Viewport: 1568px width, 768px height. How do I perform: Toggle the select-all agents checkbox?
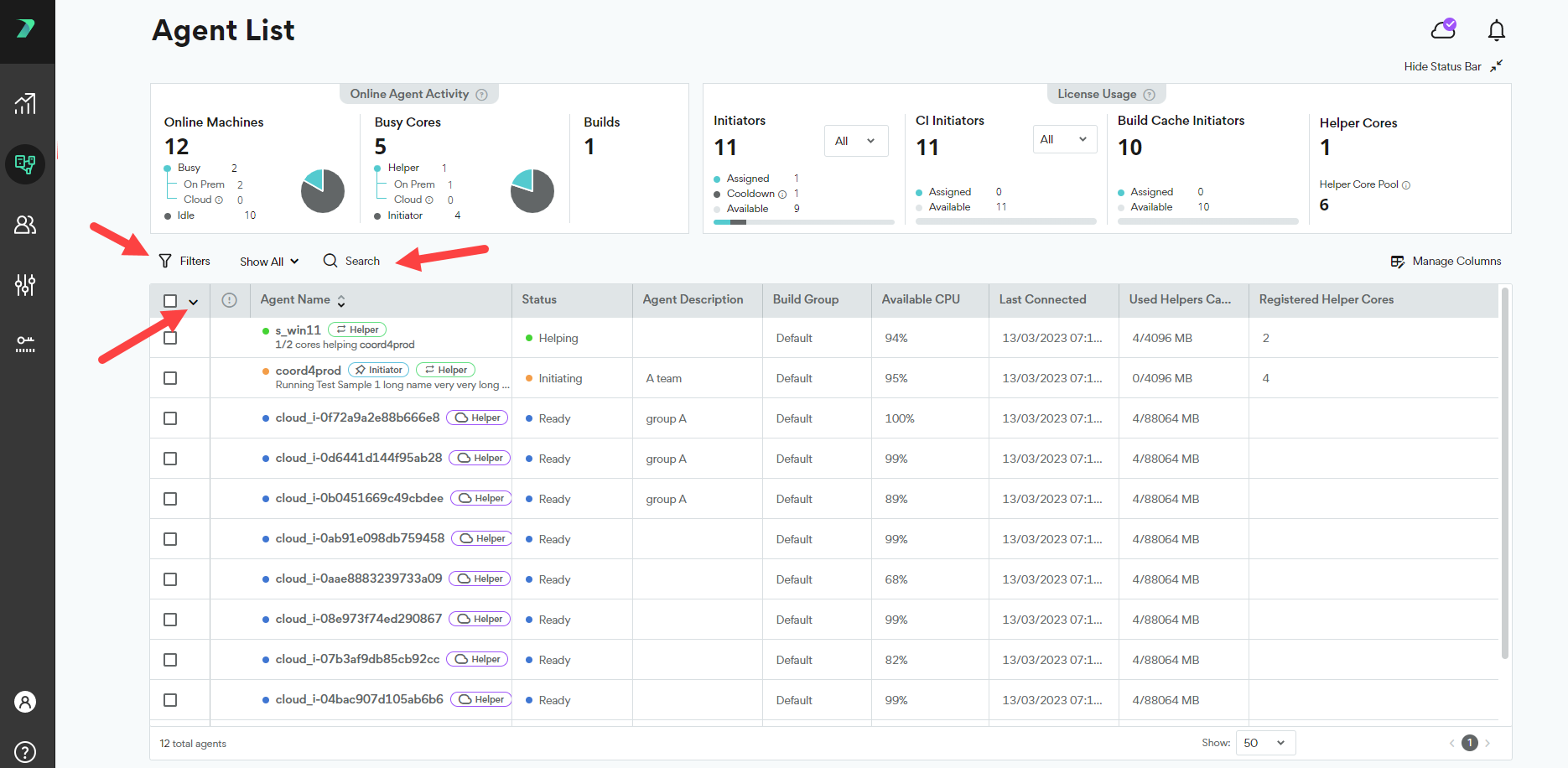tap(170, 301)
